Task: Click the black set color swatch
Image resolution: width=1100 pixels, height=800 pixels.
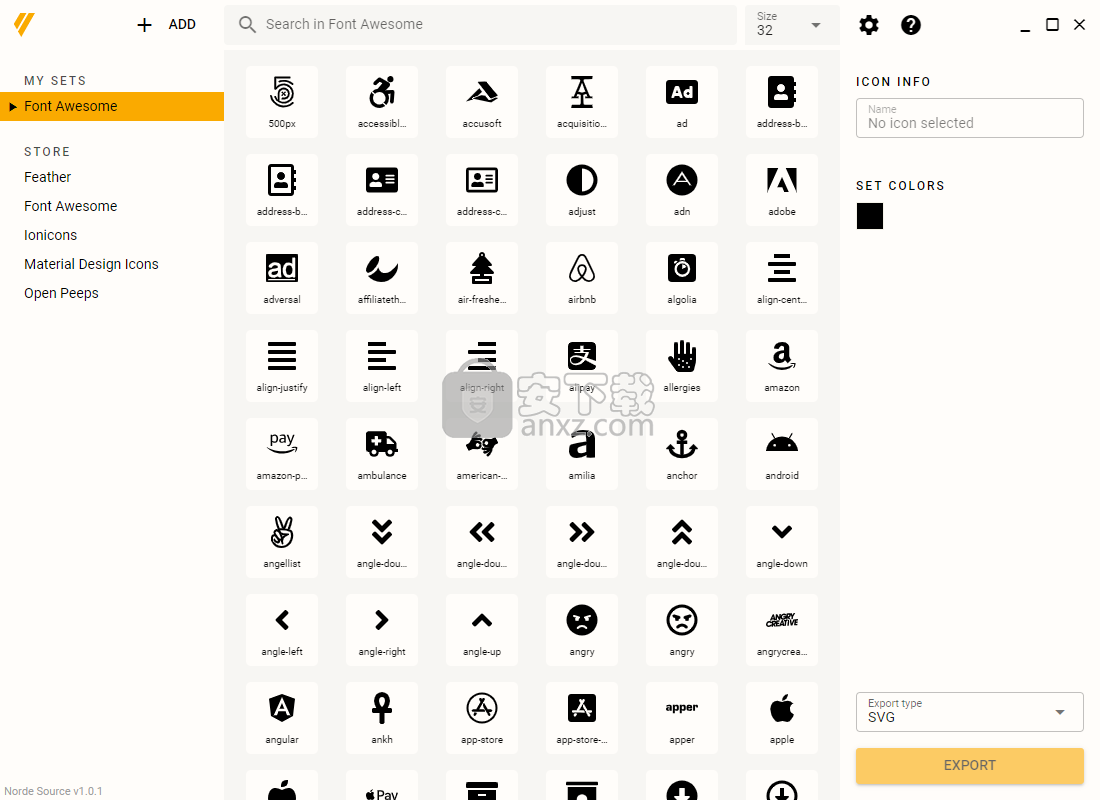Action: pyautogui.click(x=870, y=216)
